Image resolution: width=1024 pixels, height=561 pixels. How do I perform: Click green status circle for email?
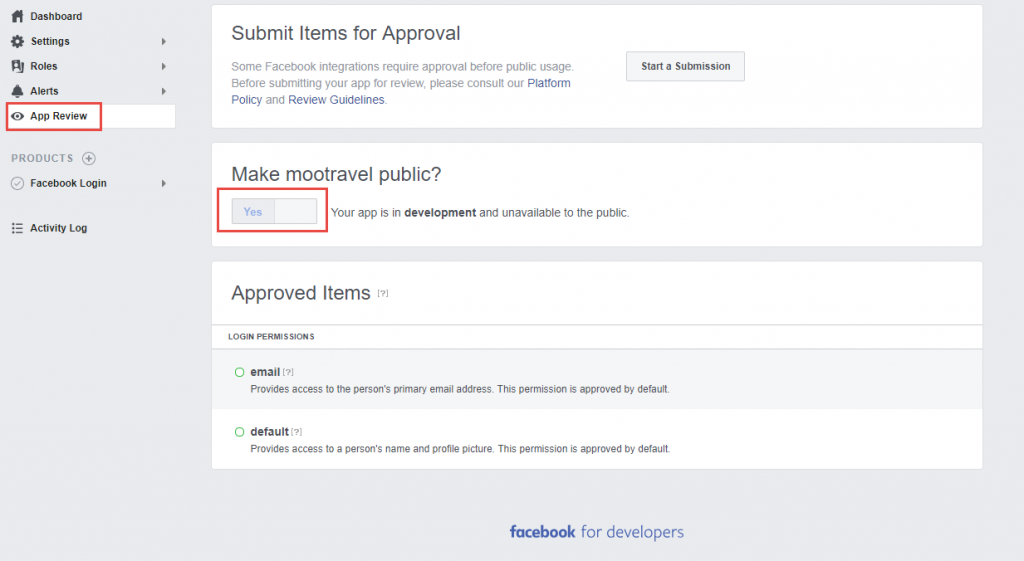(x=240, y=372)
